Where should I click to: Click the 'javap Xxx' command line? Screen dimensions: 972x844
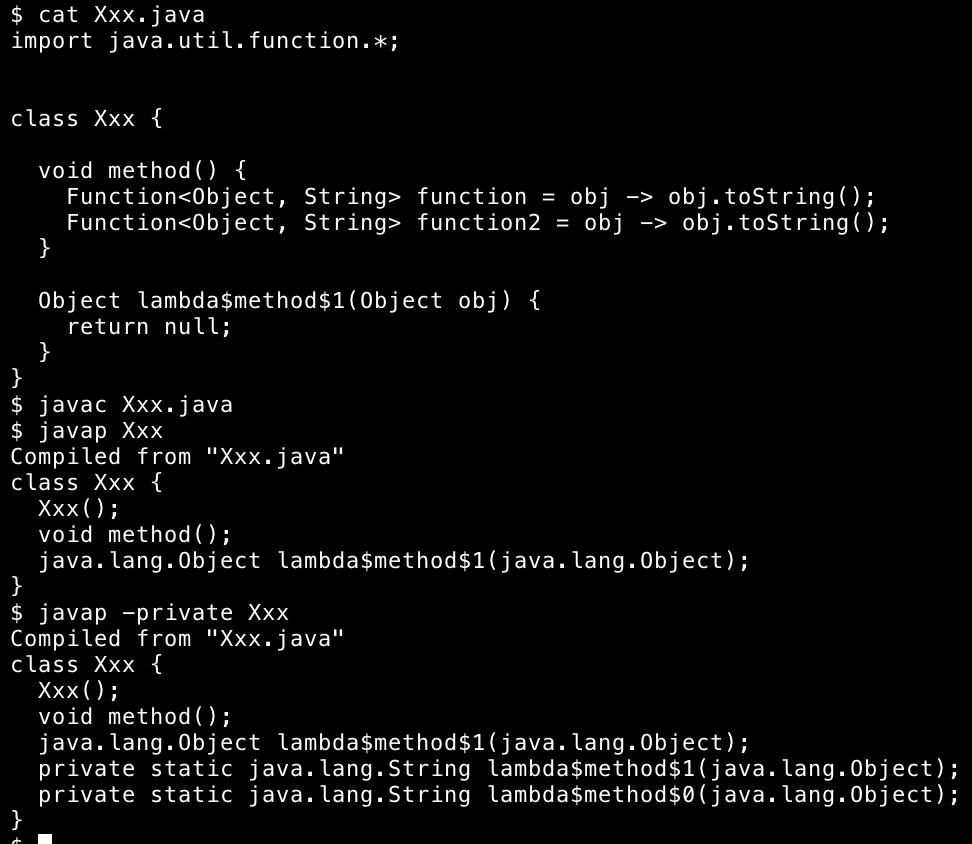click(x=87, y=431)
